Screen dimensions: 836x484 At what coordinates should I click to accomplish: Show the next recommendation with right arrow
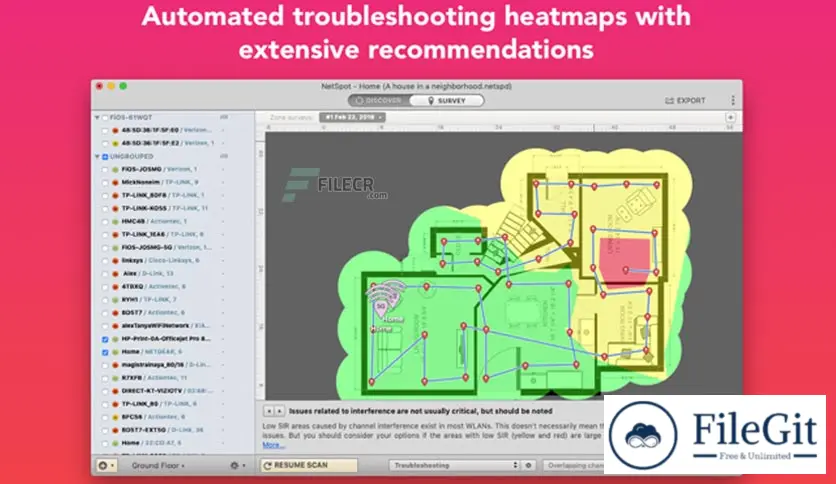point(279,412)
